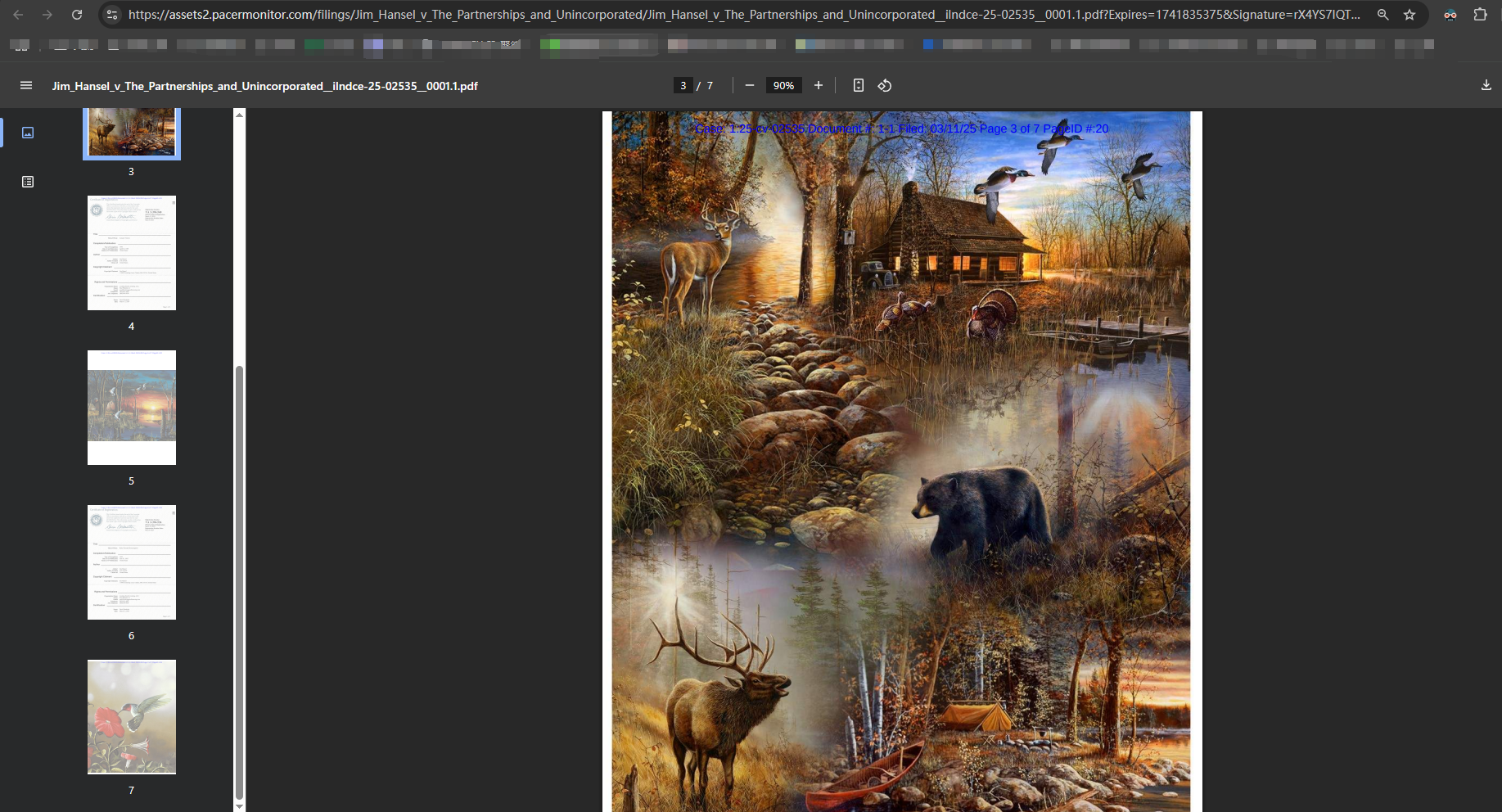Reload the current page
This screenshot has height=812, width=1502.
(x=77, y=15)
